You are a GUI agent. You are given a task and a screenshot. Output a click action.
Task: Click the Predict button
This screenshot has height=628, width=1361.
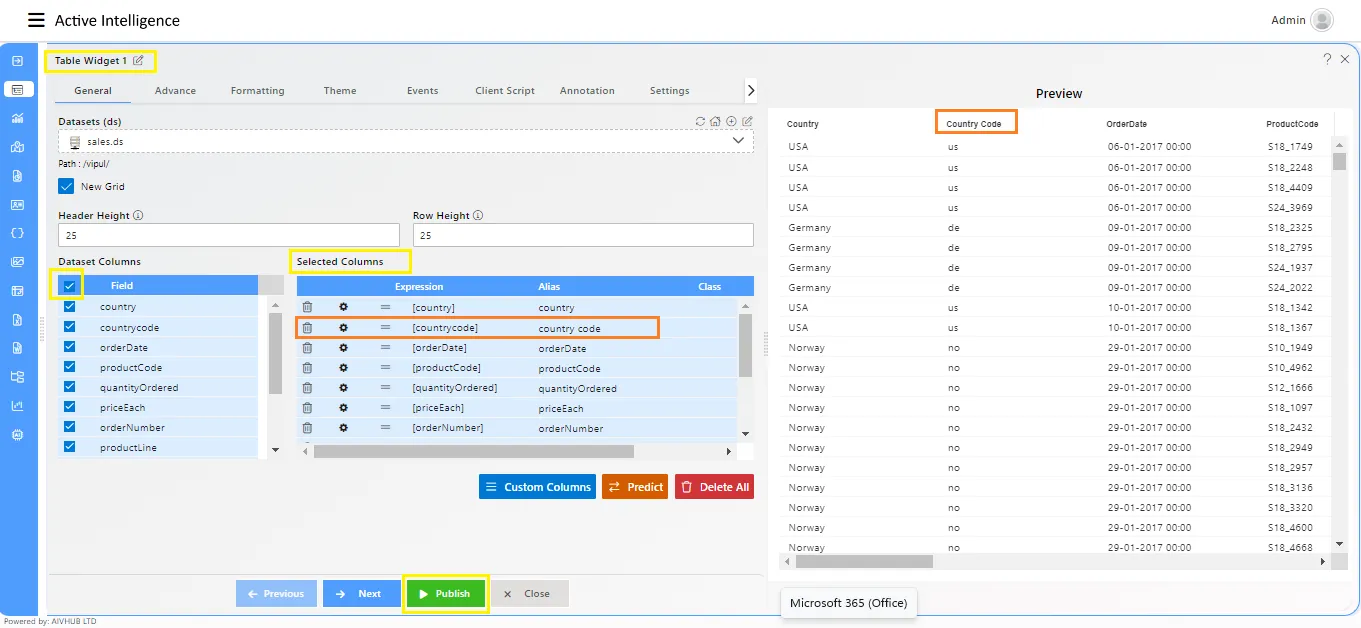tap(635, 487)
